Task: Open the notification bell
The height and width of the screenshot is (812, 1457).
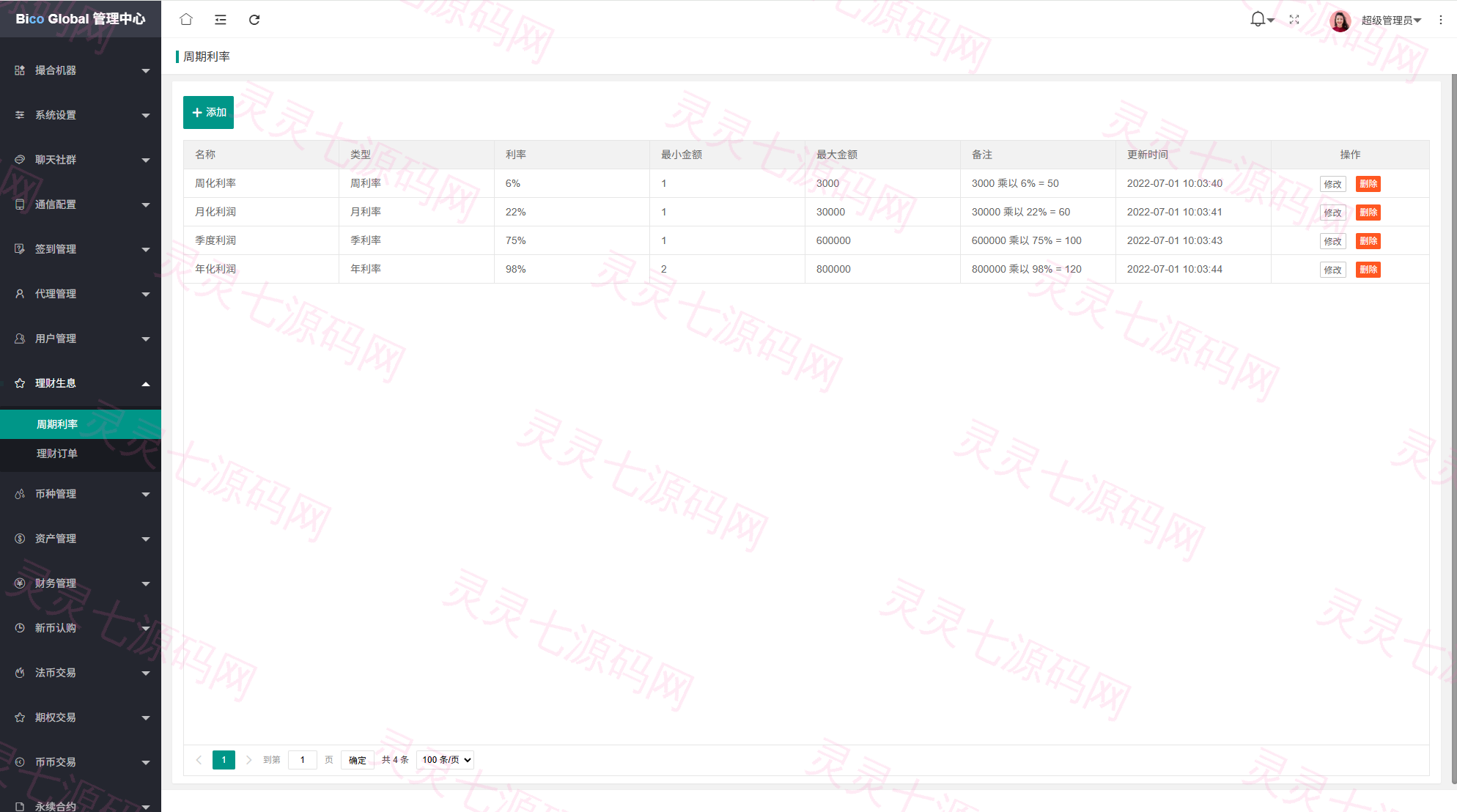Action: (1258, 20)
